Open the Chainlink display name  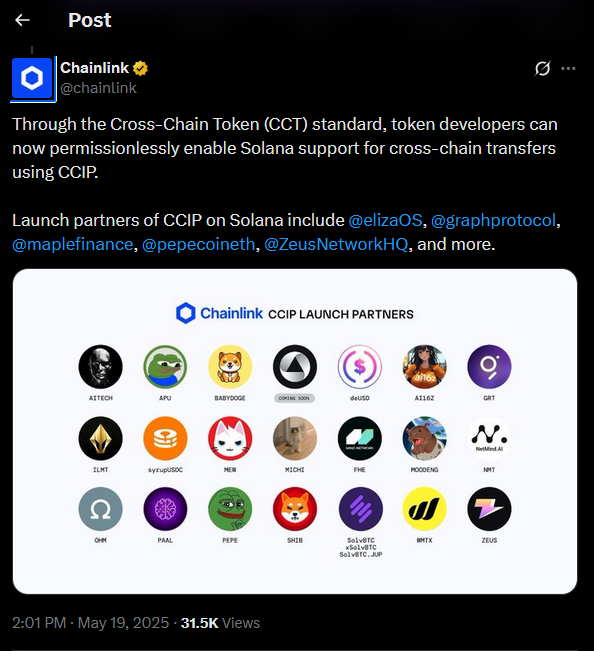click(95, 68)
